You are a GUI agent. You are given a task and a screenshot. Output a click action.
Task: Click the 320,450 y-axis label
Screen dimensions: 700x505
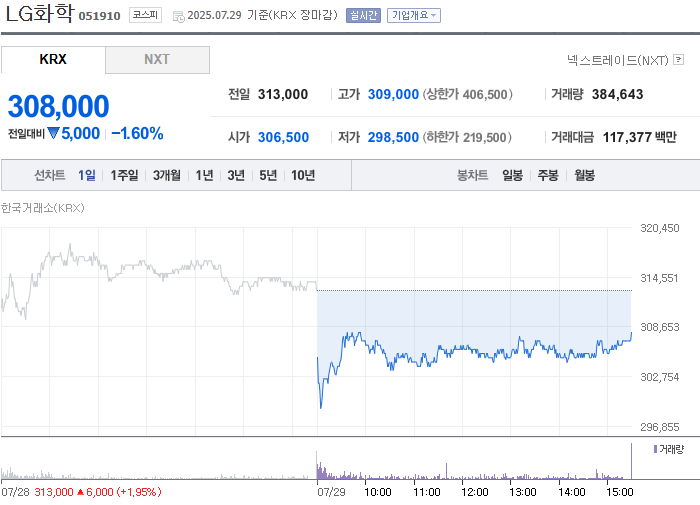coord(660,228)
